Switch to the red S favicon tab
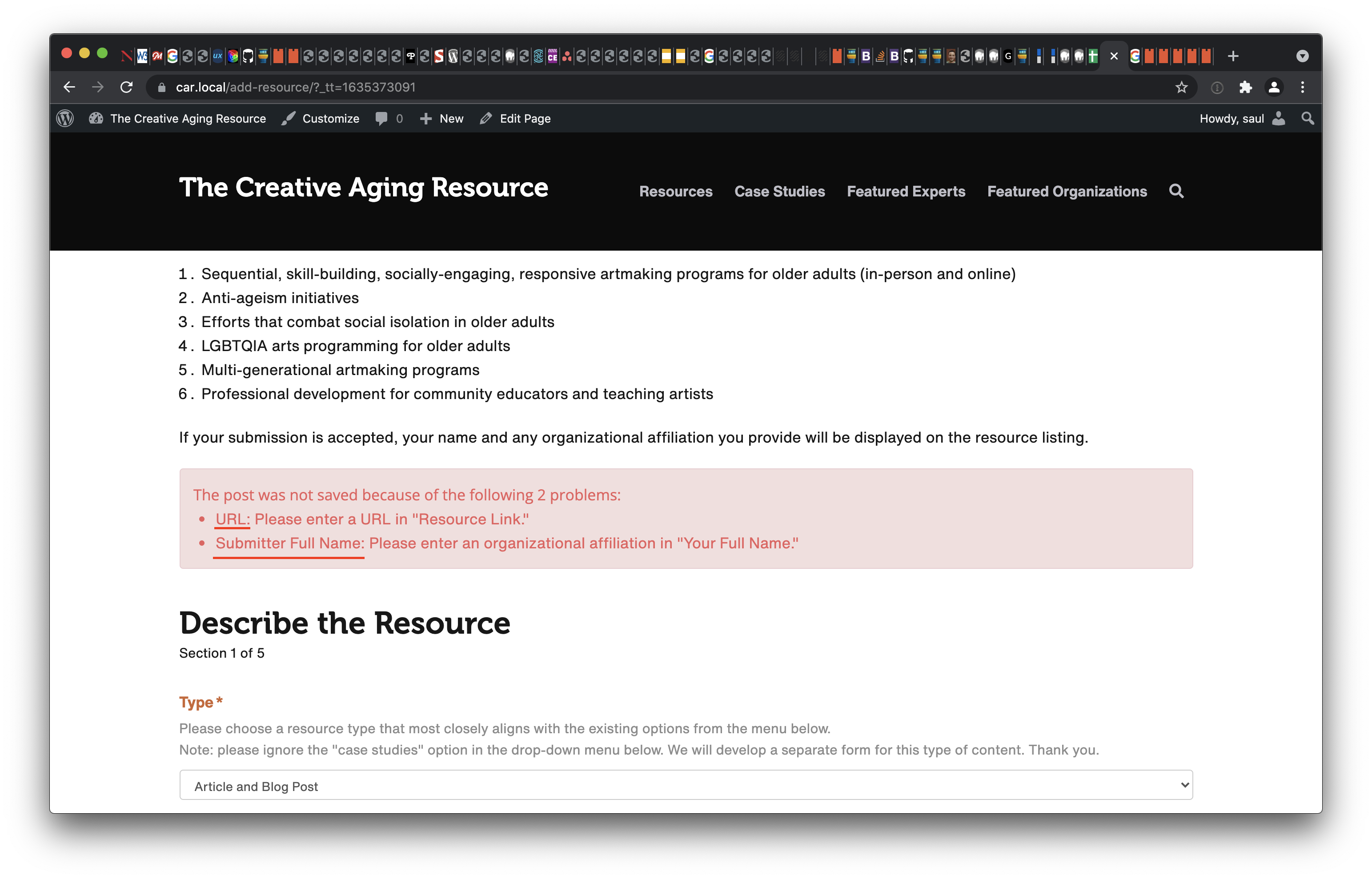This screenshot has height=879, width=1372. (438, 56)
